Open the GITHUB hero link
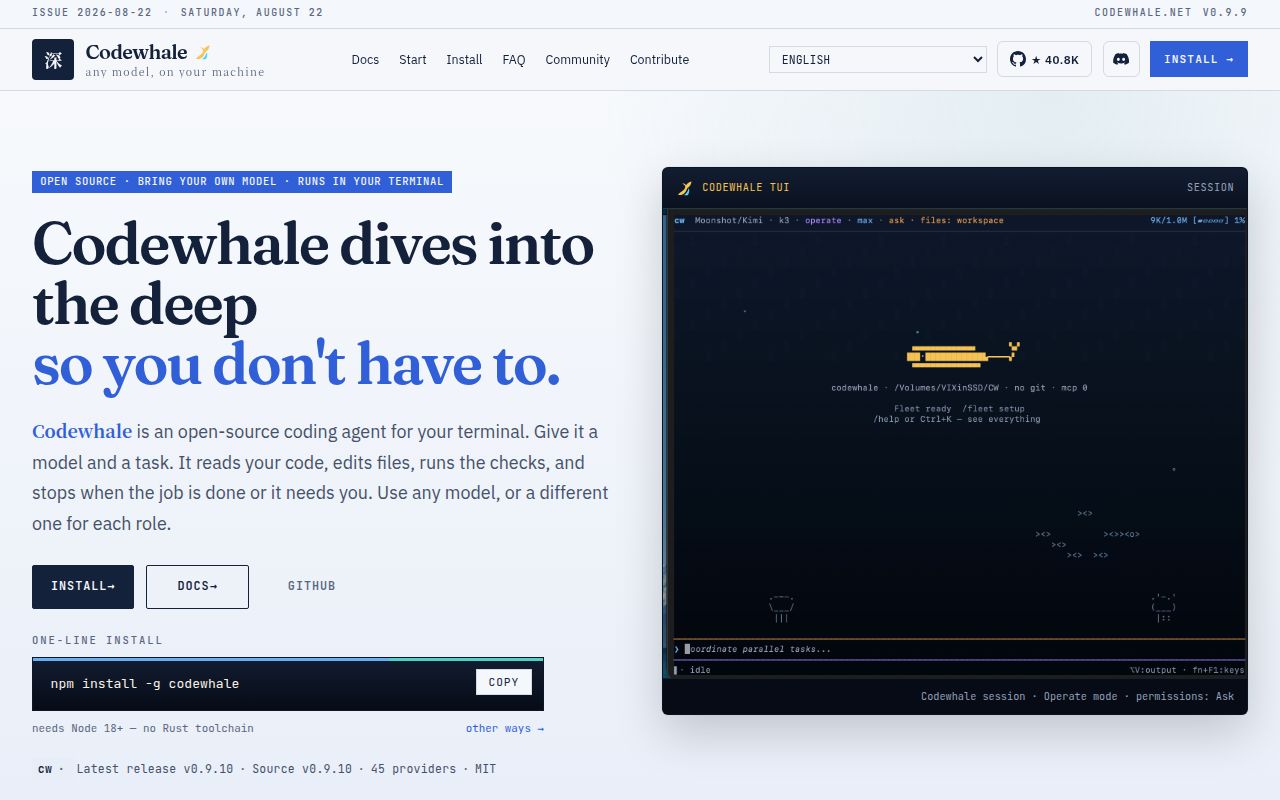Image resolution: width=1280 pixels, height=800 pixels. point(311,586)
